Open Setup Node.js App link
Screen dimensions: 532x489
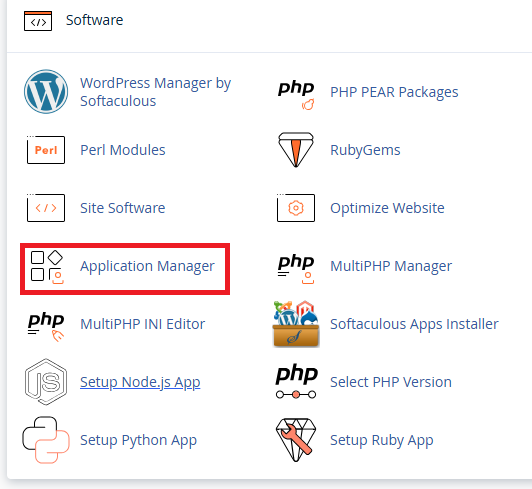coord(140,382)
